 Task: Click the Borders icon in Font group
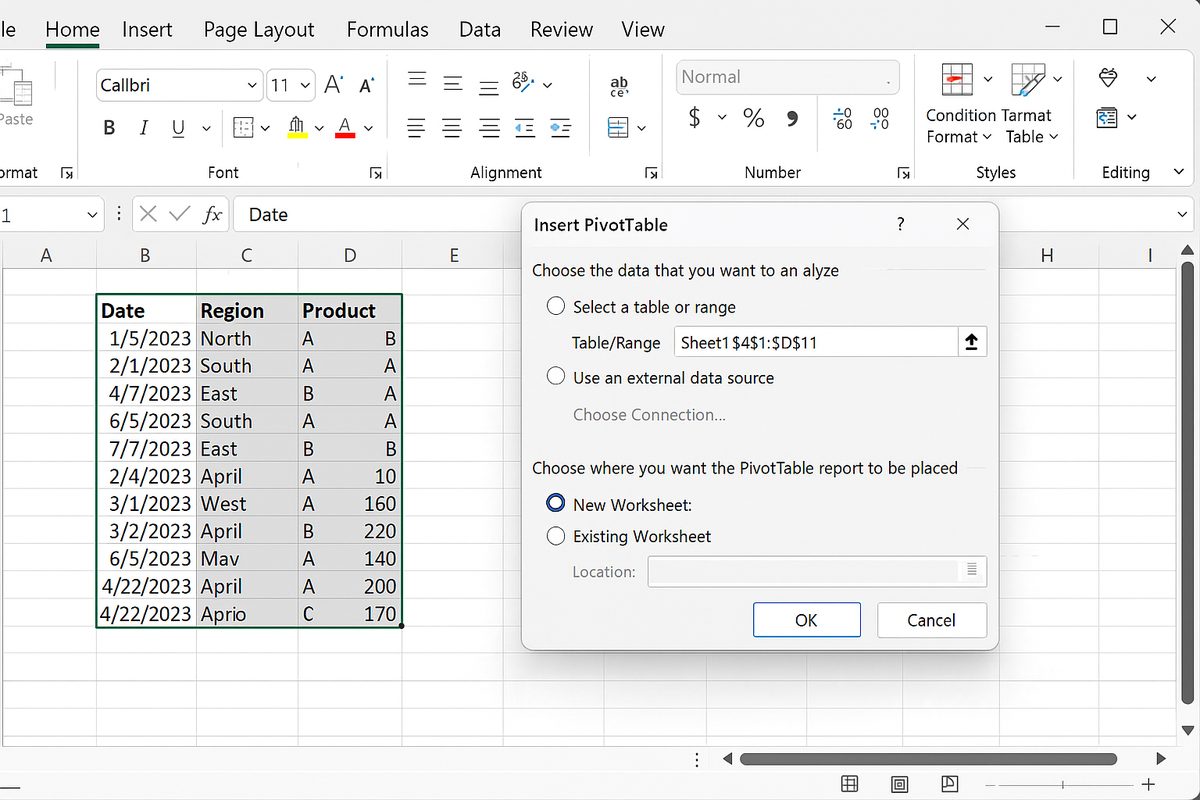[x=243, y=128]
